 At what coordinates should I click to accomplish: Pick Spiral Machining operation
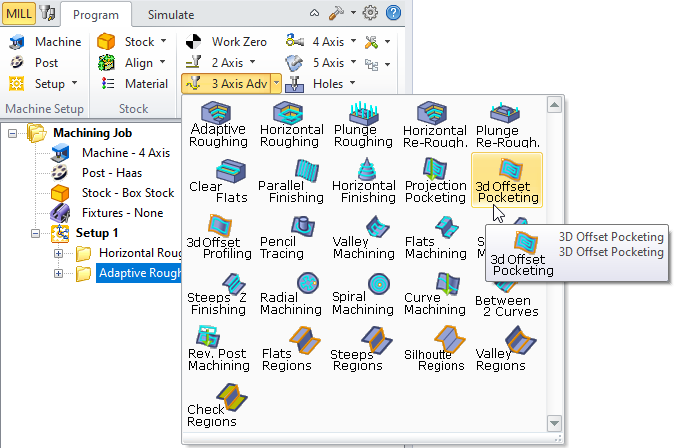[363, 293]
